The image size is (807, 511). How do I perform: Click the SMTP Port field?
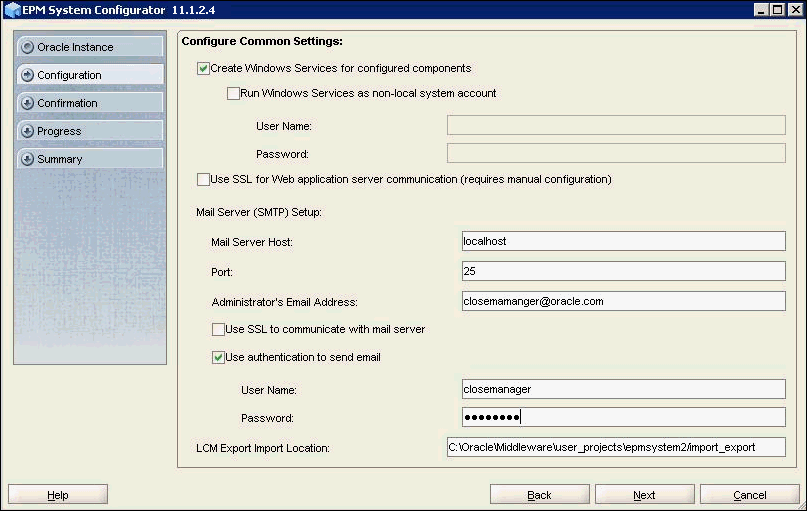click(624, 271)
